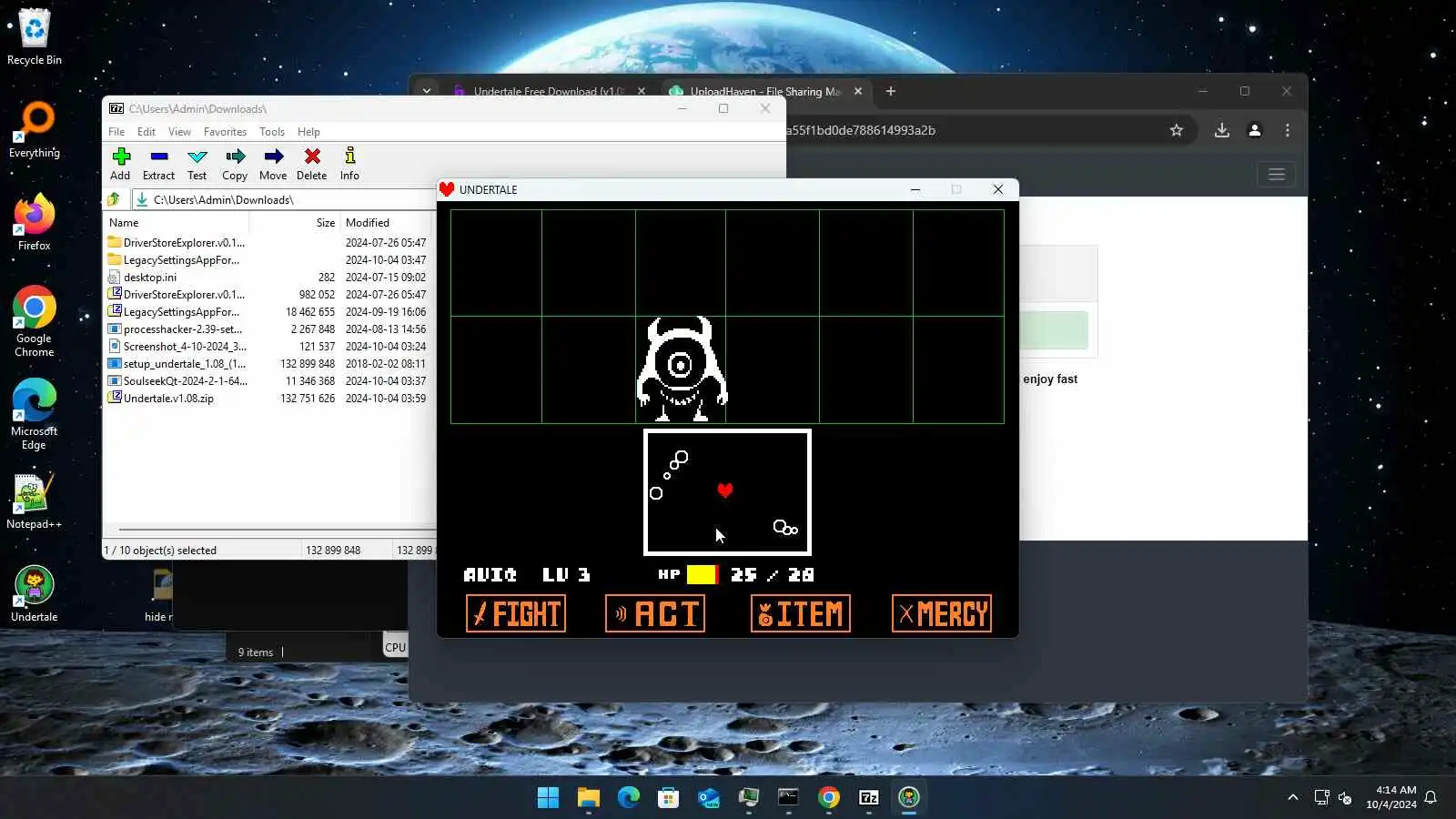1456x819 pixels.
Task: Switch to the UploadHaven browser tab
Action: [765, 92]
